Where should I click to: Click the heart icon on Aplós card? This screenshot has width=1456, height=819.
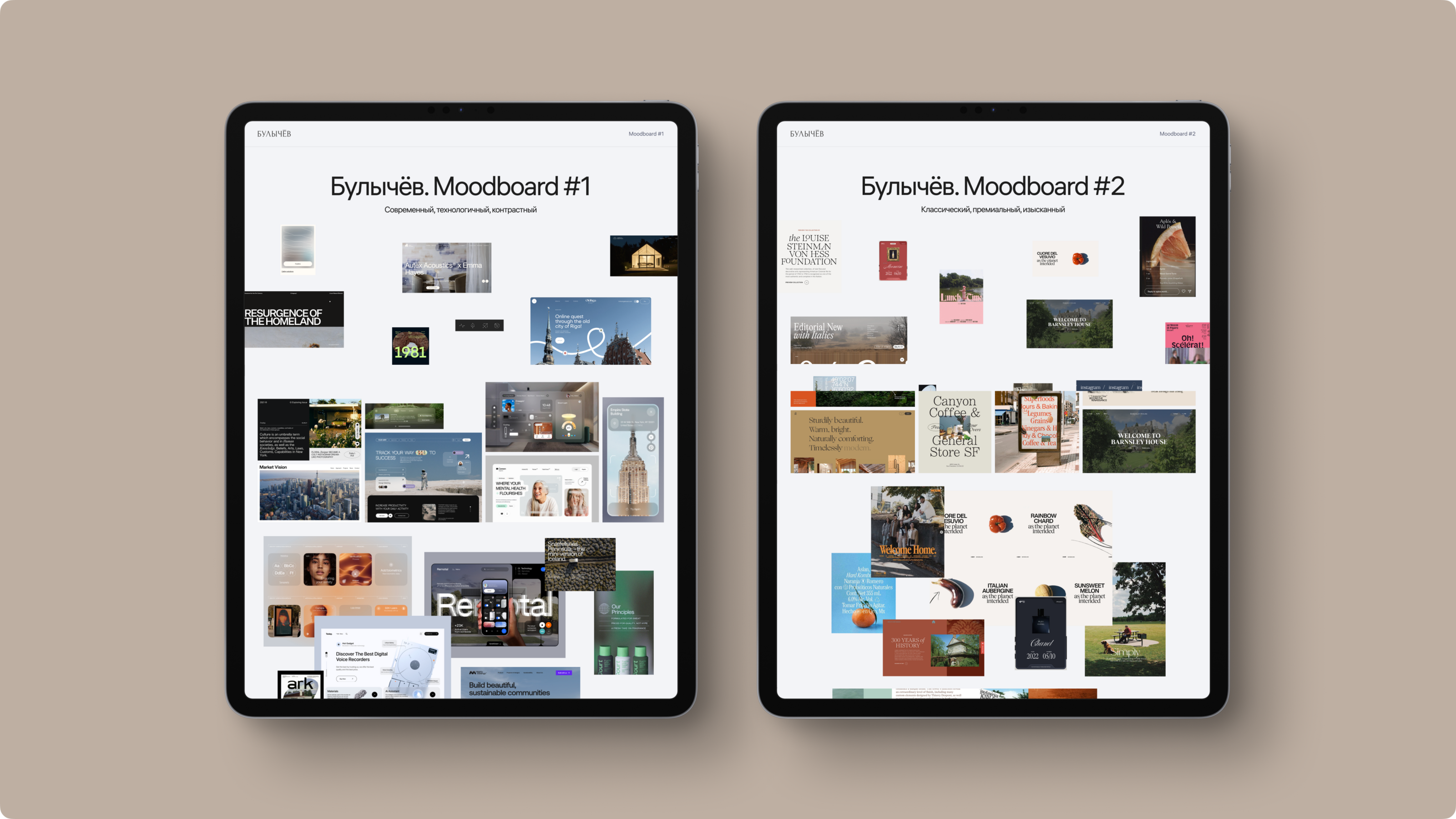(x=1183, y=291)
